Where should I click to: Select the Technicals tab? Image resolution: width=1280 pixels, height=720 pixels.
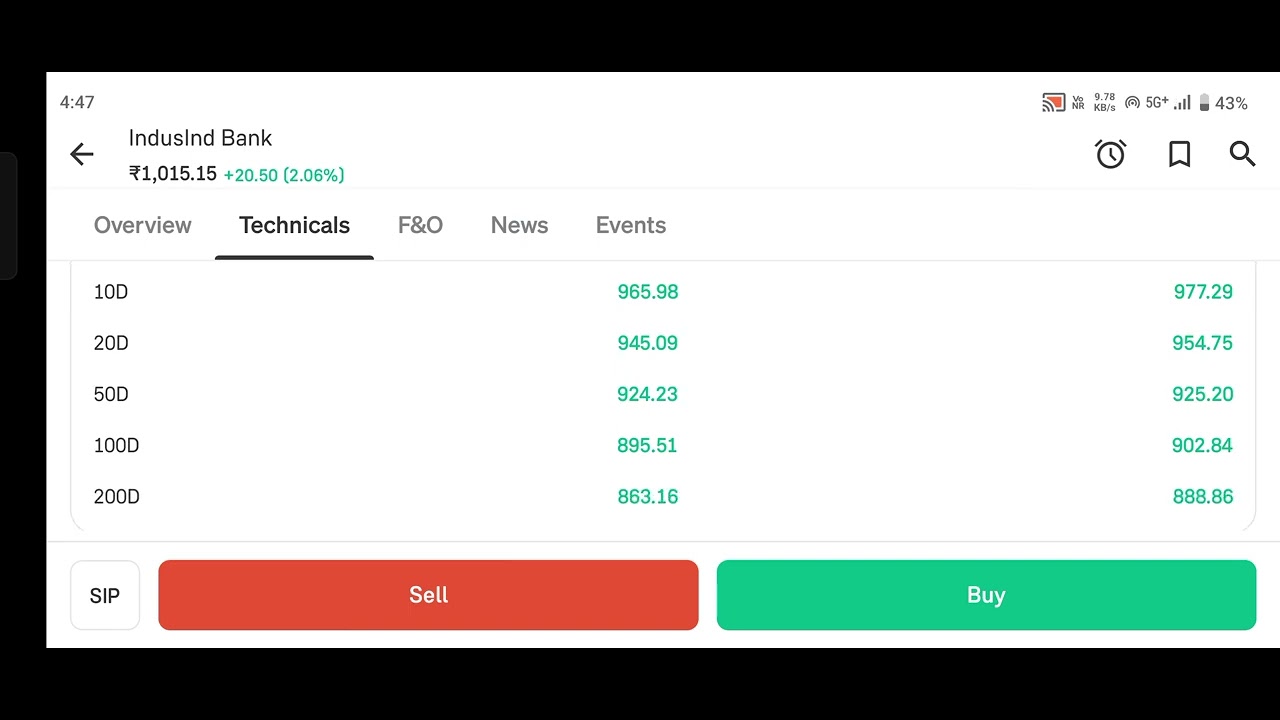pyautogui.click(x=294, y=225)
